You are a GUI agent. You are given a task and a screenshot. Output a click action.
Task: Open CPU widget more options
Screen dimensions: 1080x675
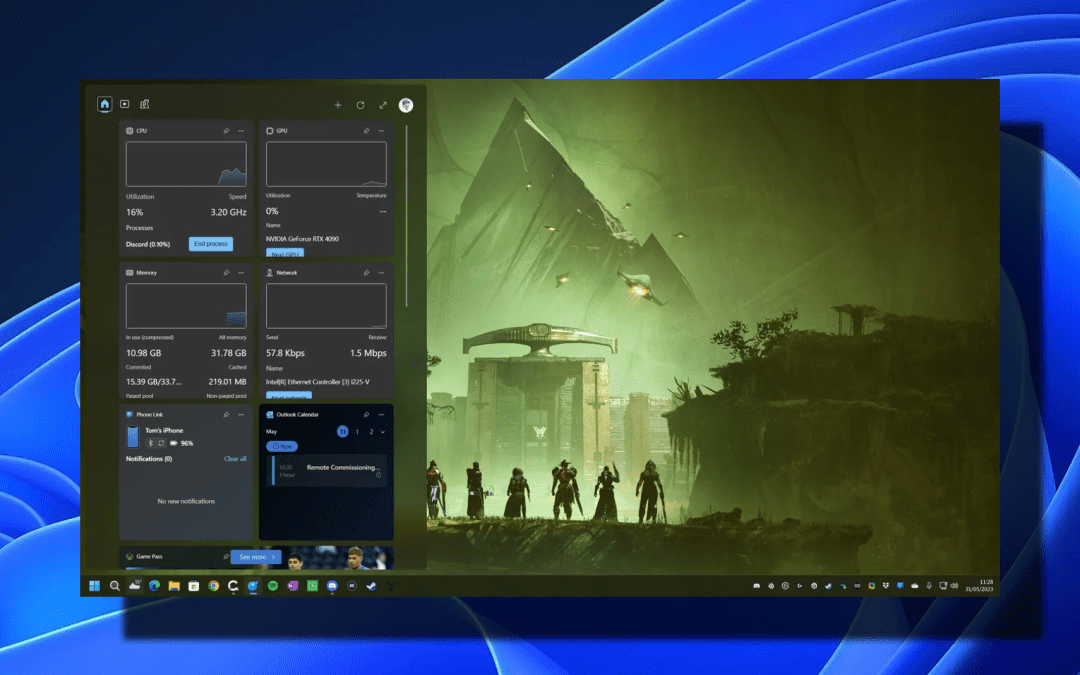pyautogui.click(x=241, y=131)
